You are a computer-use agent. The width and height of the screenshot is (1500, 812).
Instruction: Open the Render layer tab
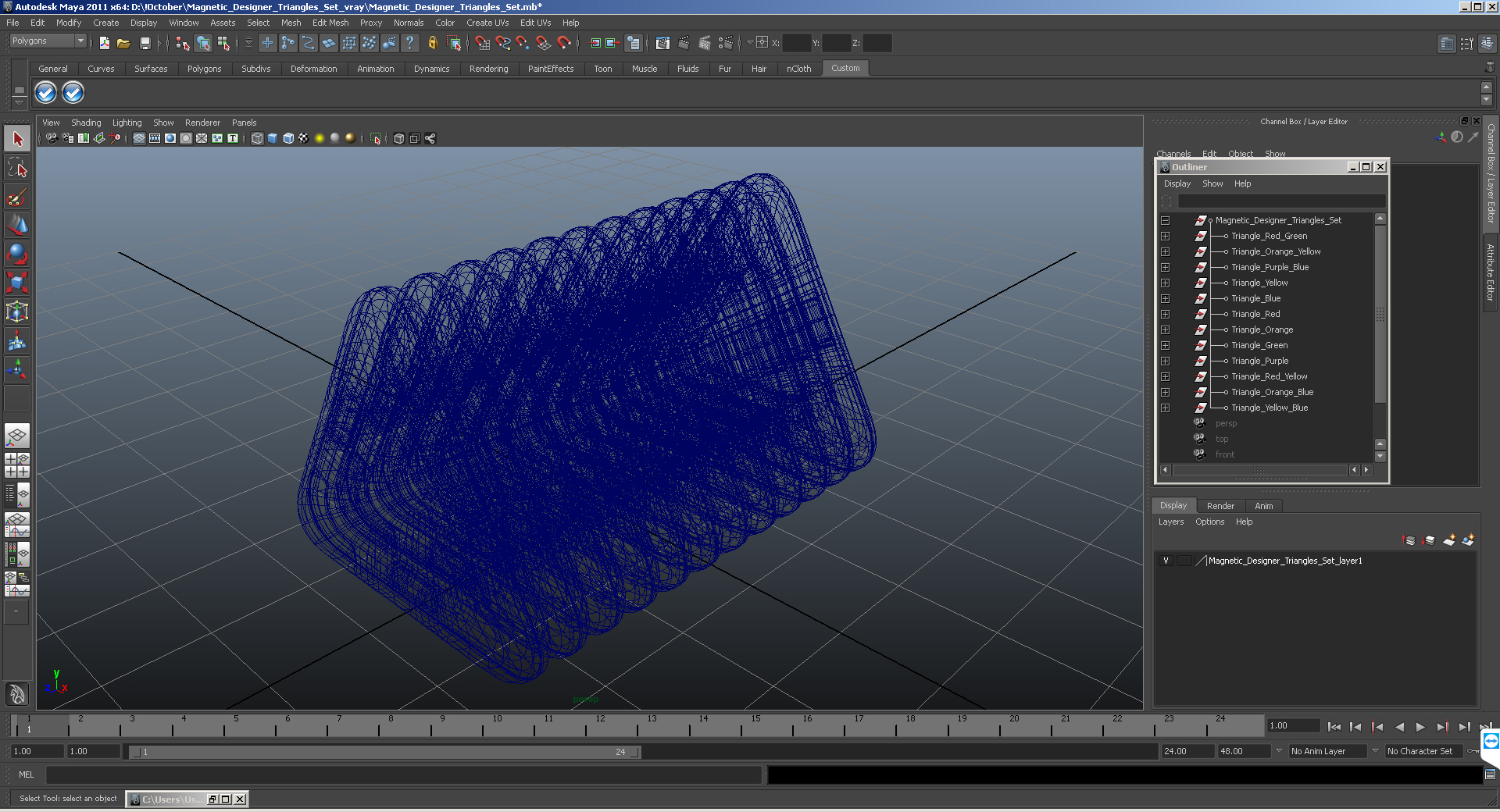(1220, 506)
